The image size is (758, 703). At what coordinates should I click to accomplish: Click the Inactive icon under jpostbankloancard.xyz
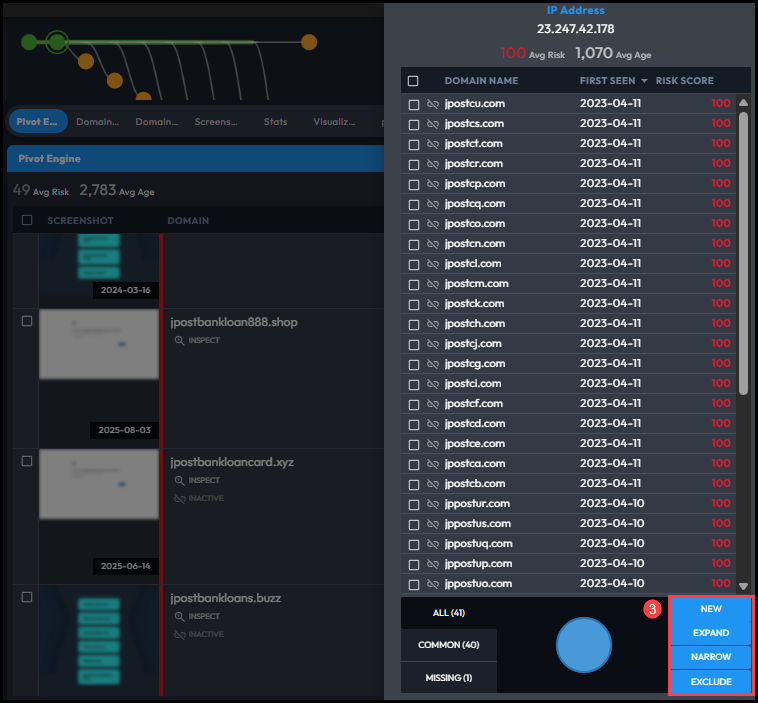tap(180, 498)
